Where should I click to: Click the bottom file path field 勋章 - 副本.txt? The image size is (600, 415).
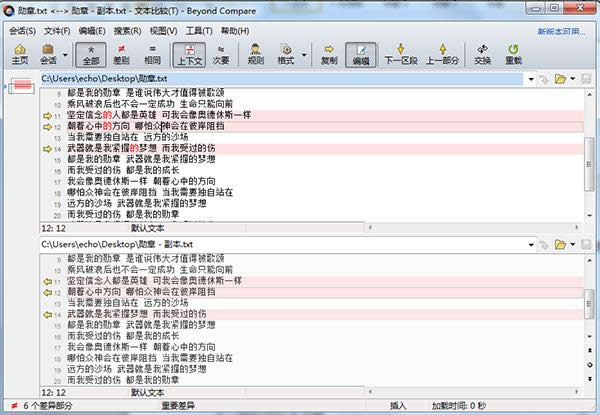click(x=282, y=244)
